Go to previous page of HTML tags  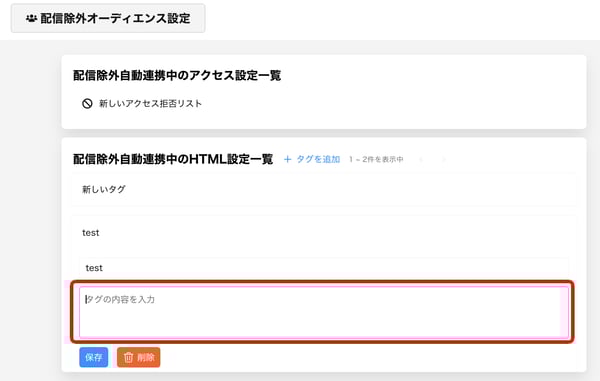click(x=421, y=159)
